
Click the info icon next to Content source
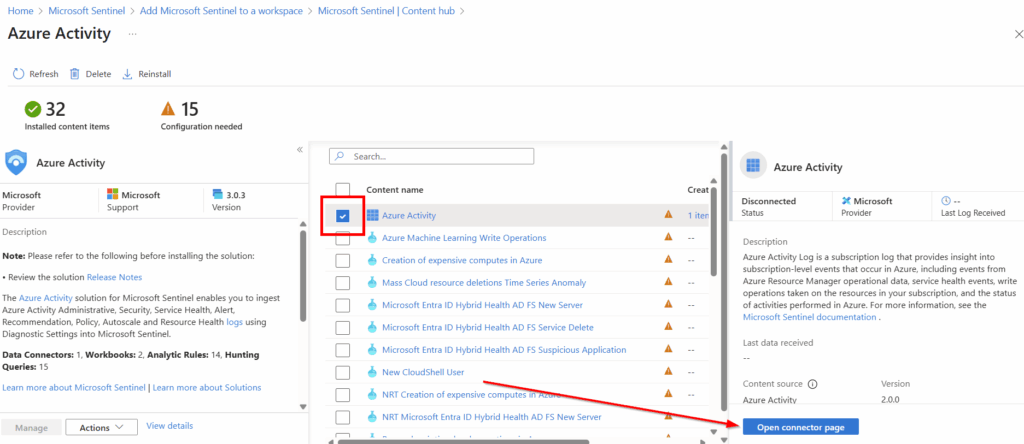(812, 384)
